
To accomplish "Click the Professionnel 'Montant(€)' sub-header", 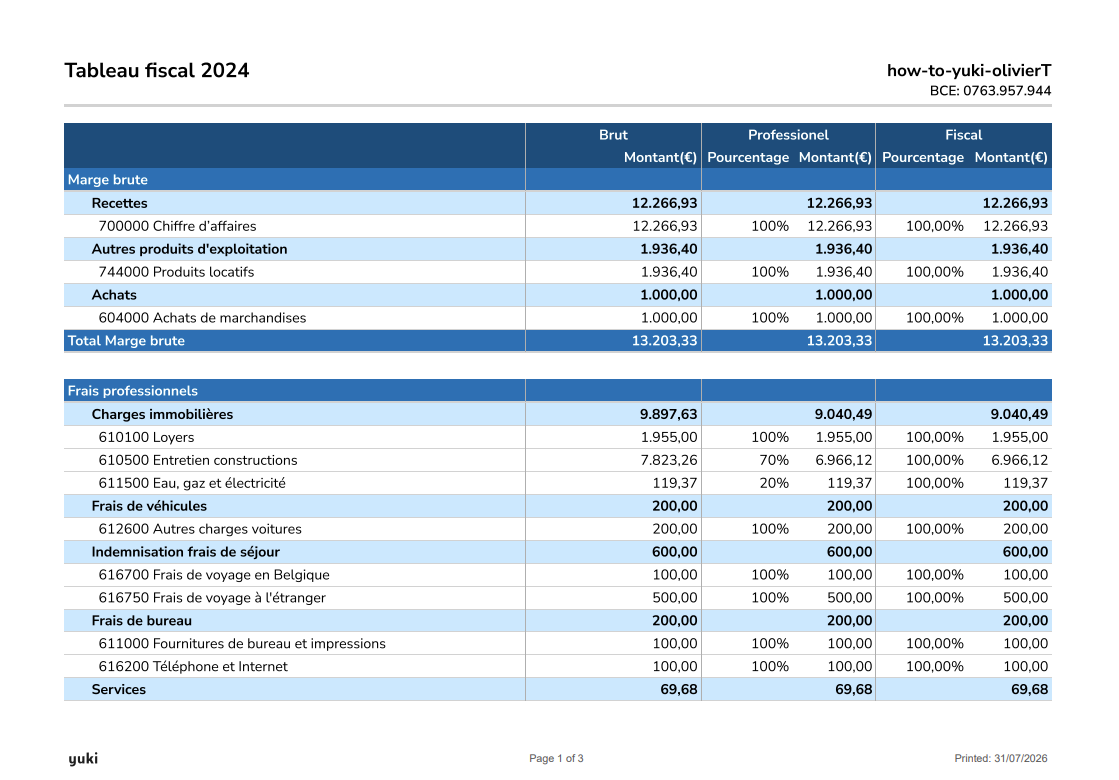I will [x=835, y=158].
